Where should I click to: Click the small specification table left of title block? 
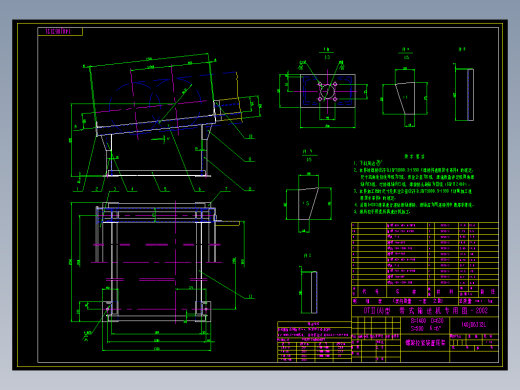click(x=314, y=342)
